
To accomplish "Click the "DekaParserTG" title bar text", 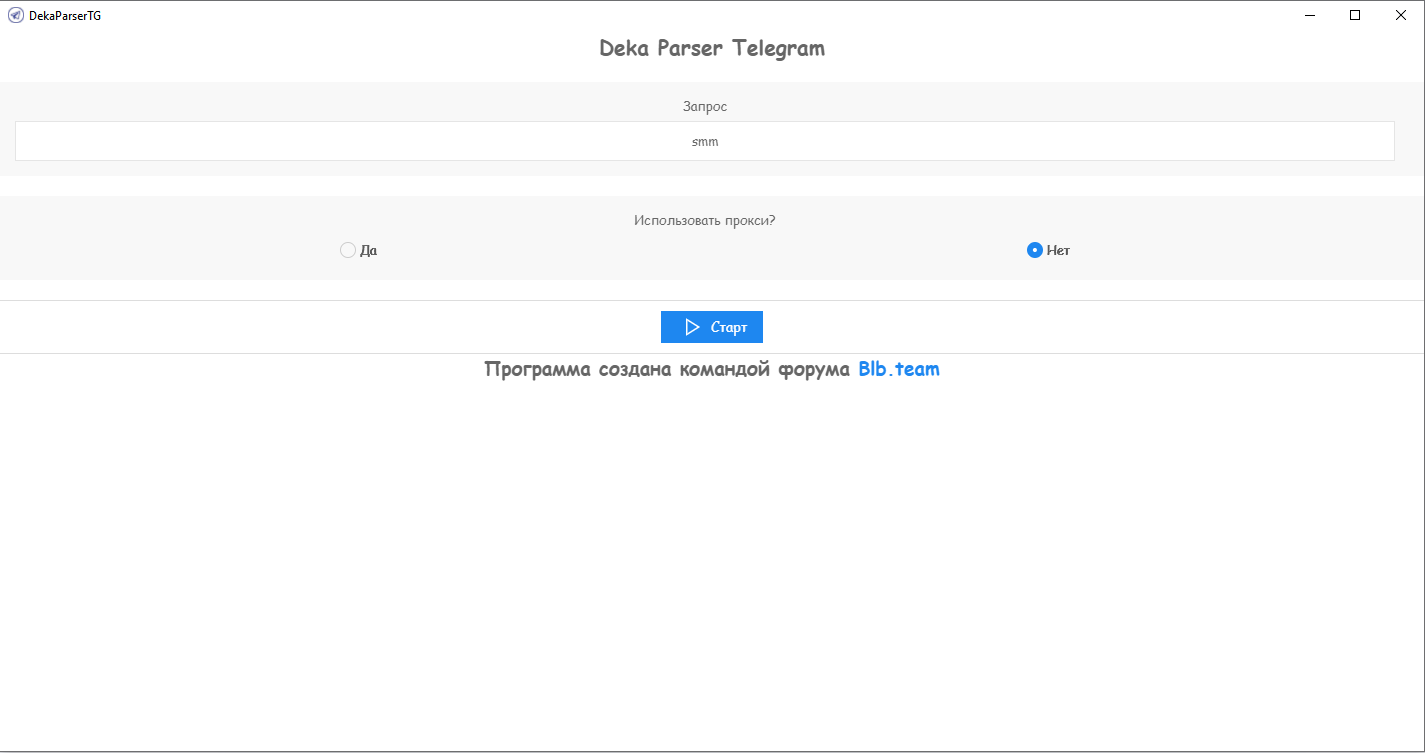I will coord(65,16).
